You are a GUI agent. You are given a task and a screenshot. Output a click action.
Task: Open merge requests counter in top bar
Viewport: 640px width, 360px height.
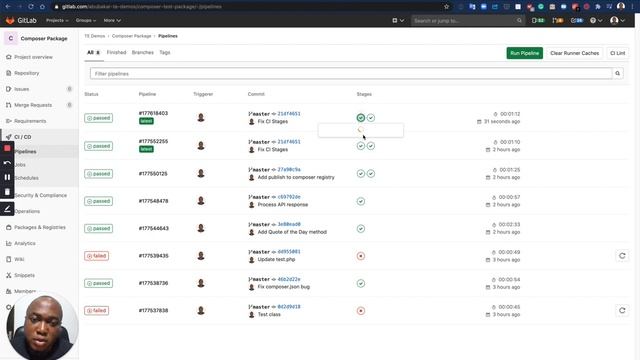pyautogui.click(x=558, y=20)
